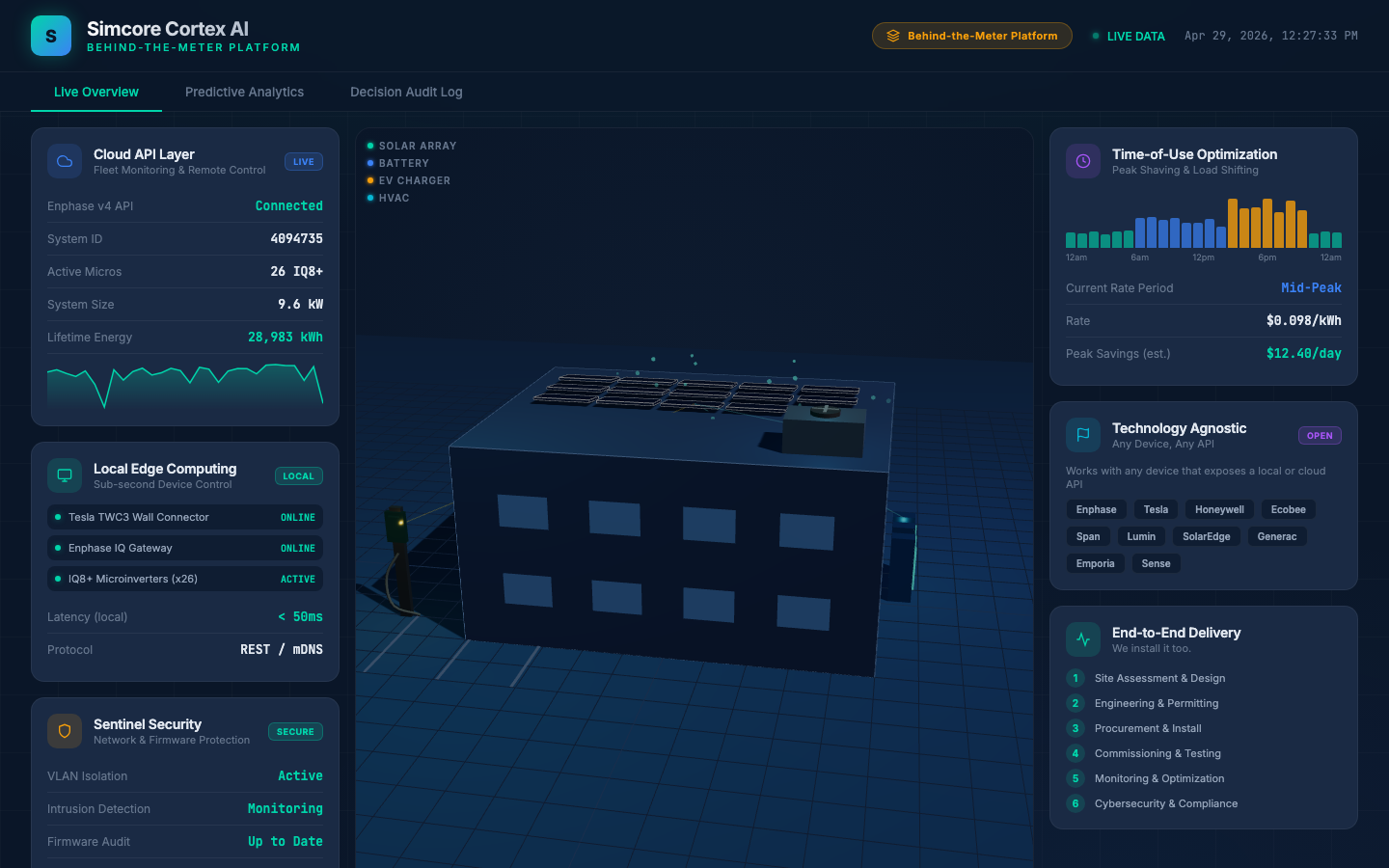This screenshot has width=1389, height=868.
Task: Click the pulse icon on End-to-End Delivery
Action: tap(1082, 638)
